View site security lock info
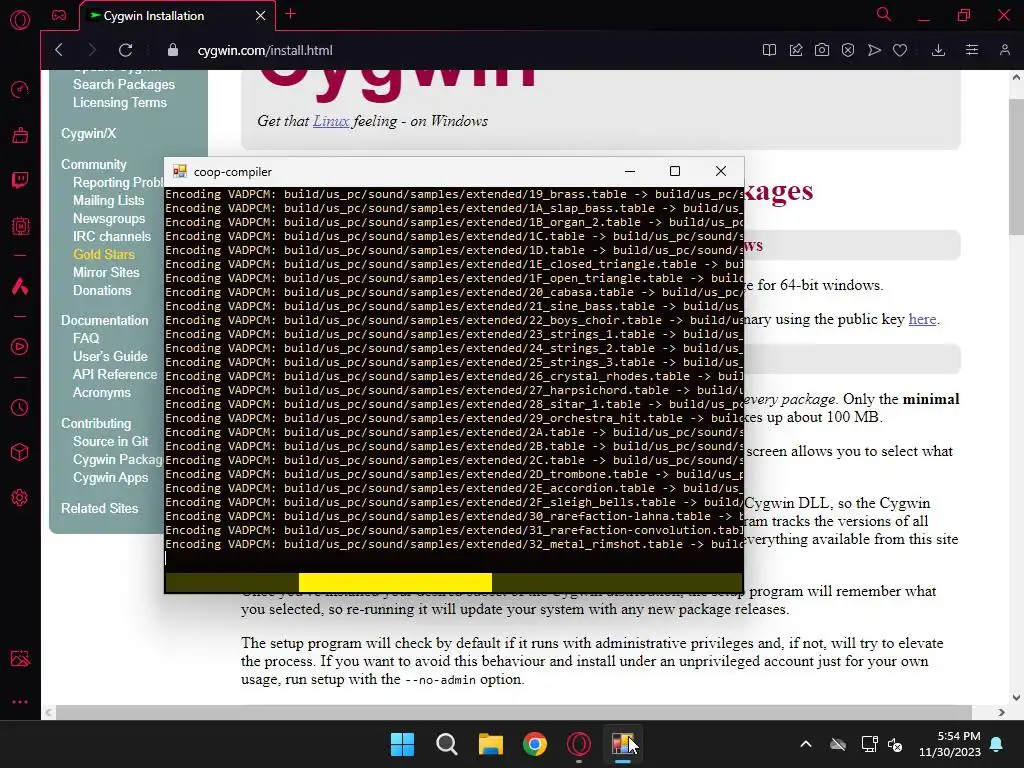The height and width of the screenshot is (768, 1024). pos(172,50)
